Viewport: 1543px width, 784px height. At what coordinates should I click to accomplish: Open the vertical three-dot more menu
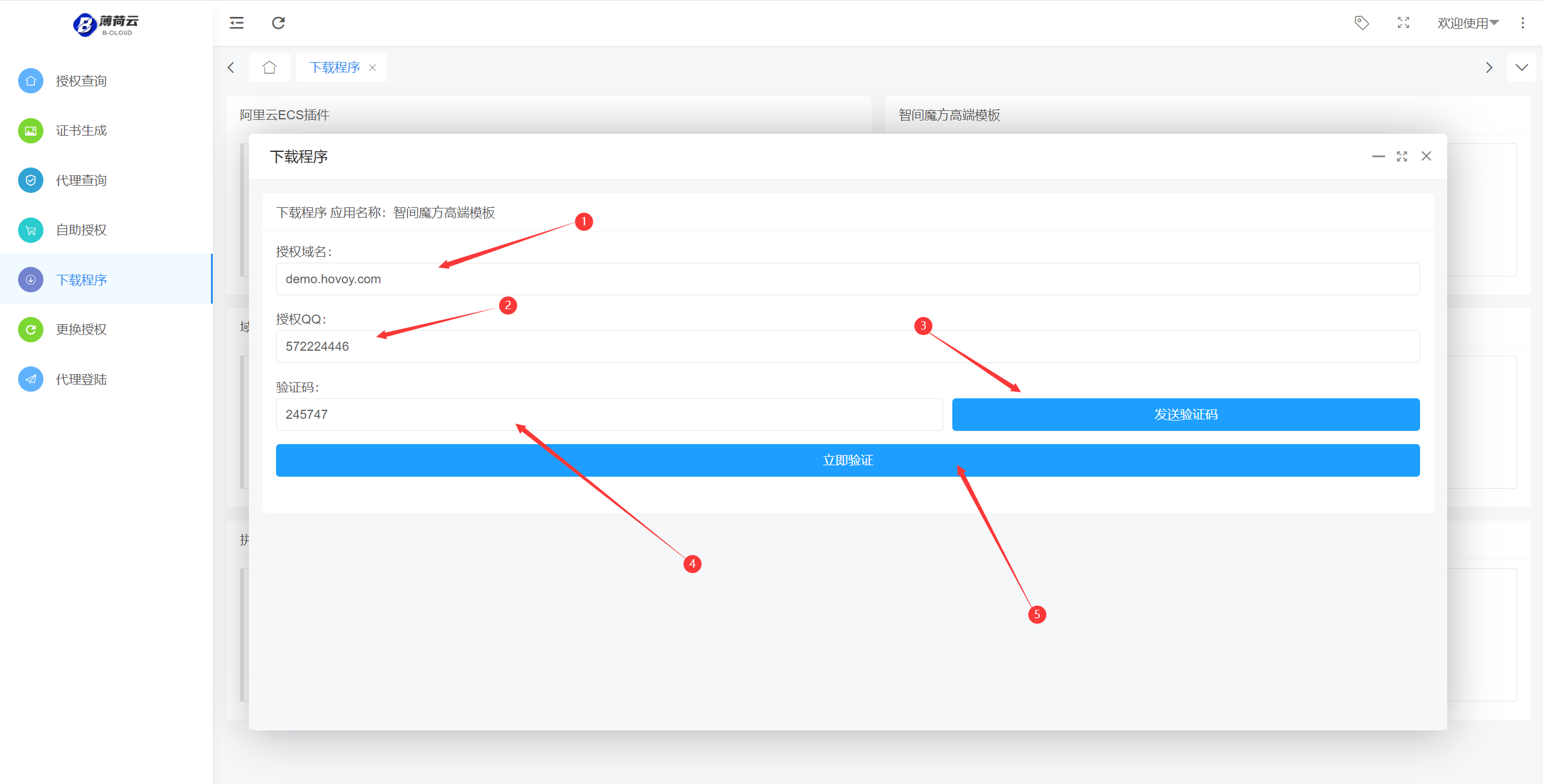(1523, 23)
